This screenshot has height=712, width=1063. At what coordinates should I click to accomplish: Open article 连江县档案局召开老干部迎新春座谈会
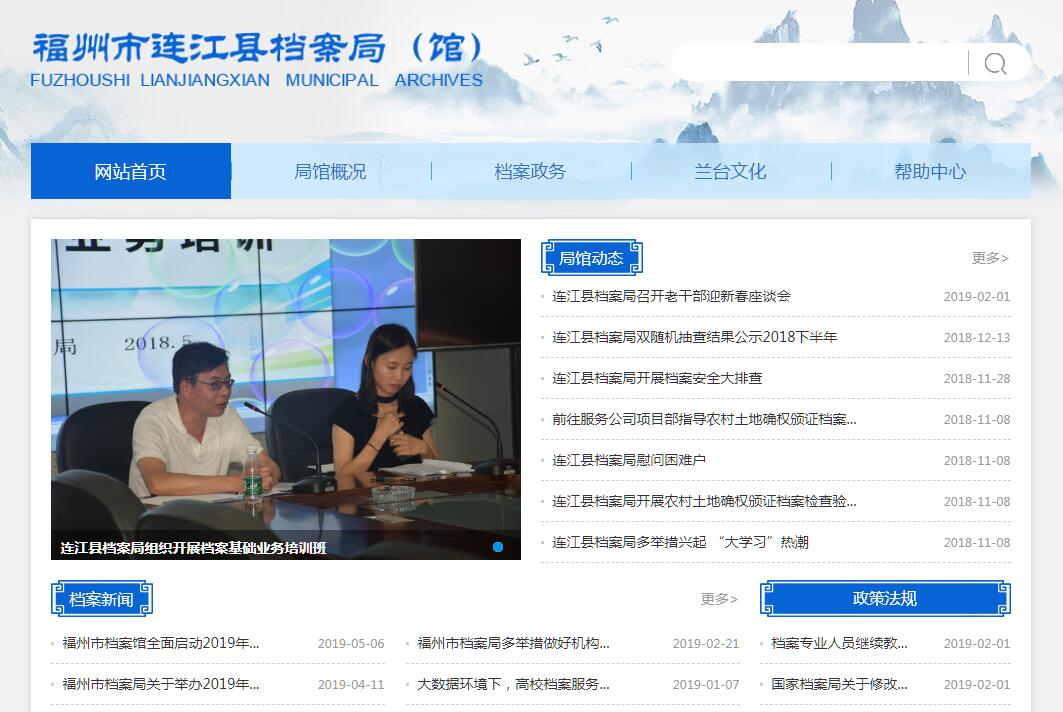click(671, 296)
